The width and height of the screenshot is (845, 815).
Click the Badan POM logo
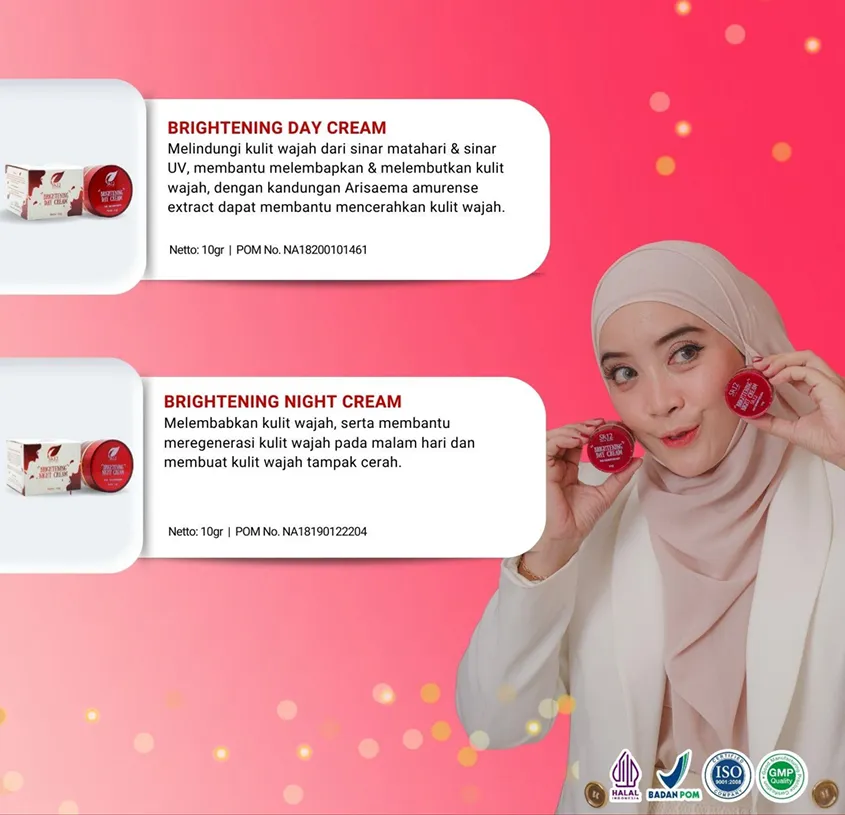[x=674, y=776]
